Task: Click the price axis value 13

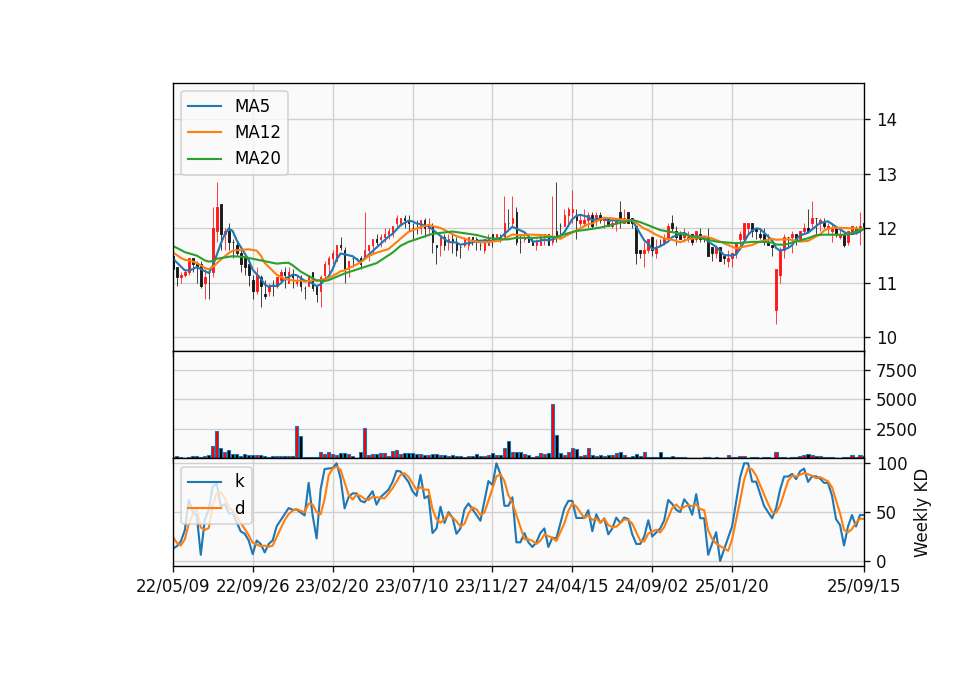Action: [x=887, y=175]
